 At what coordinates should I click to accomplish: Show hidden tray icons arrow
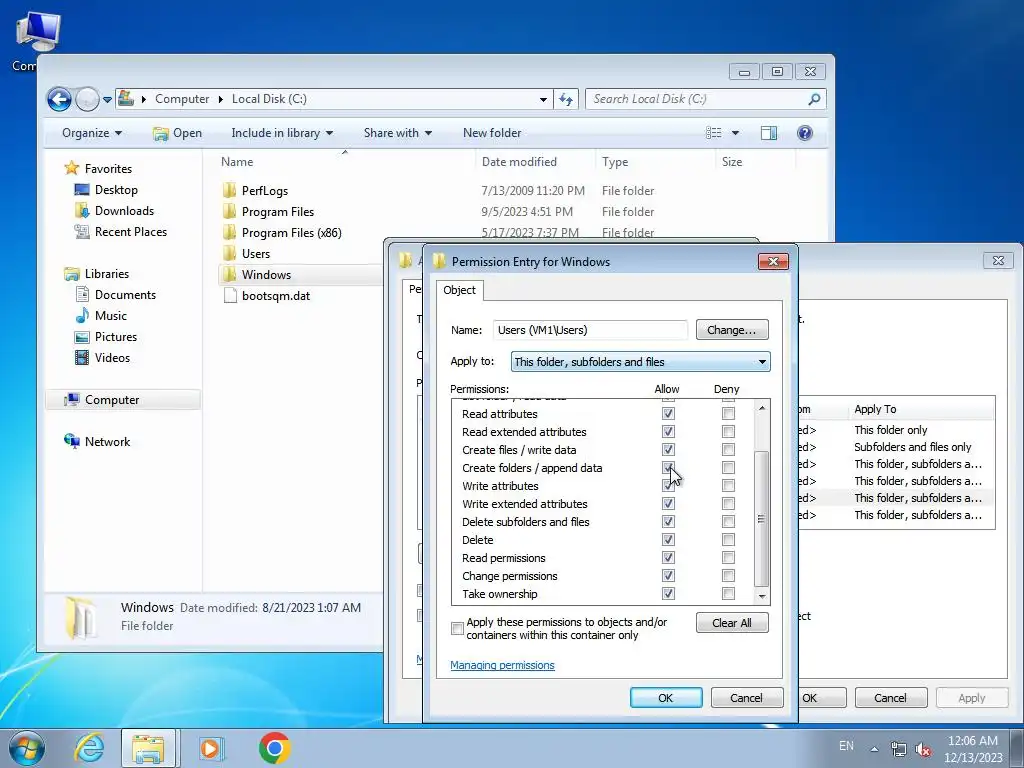(874, 749)
